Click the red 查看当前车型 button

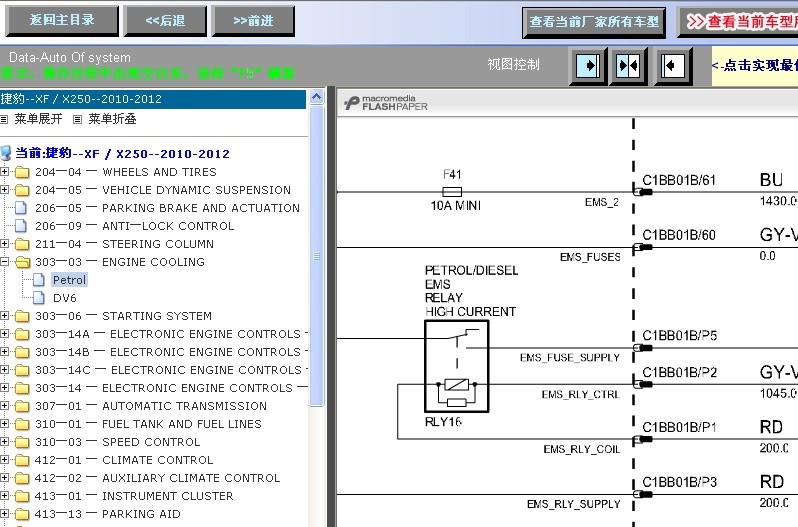coord(738,22)
